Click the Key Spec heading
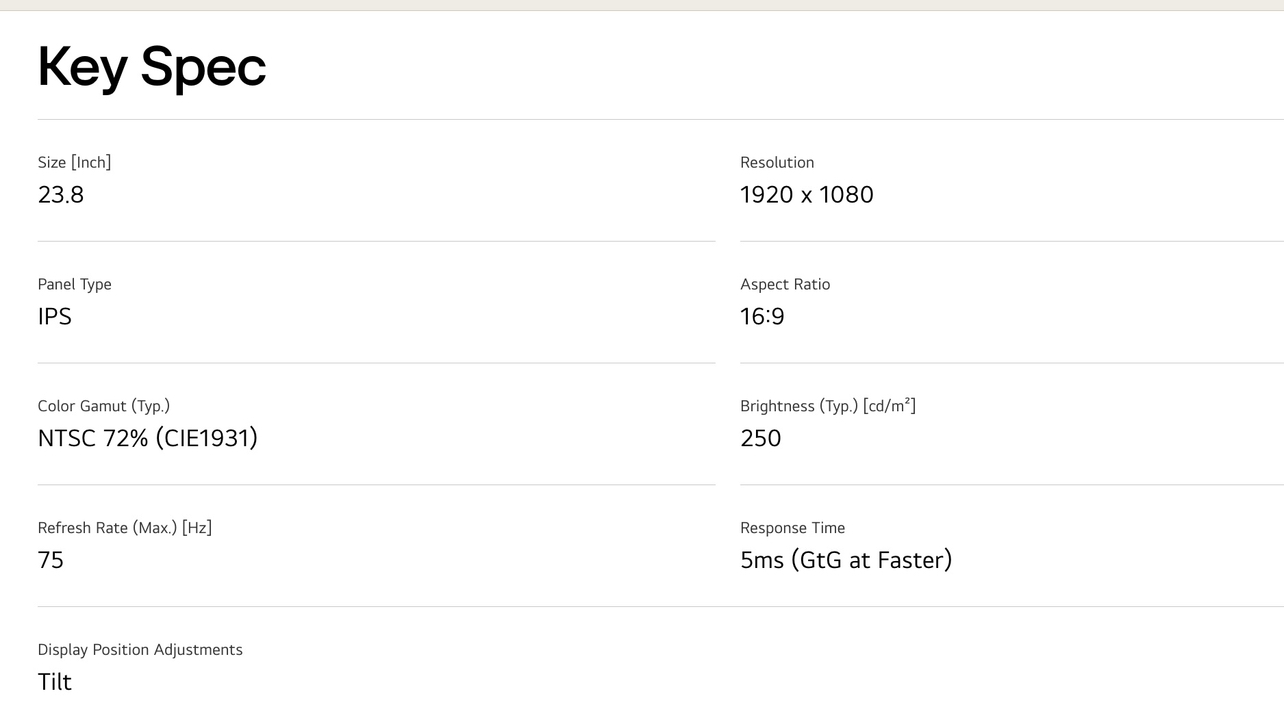 click(x=152, y=67)
